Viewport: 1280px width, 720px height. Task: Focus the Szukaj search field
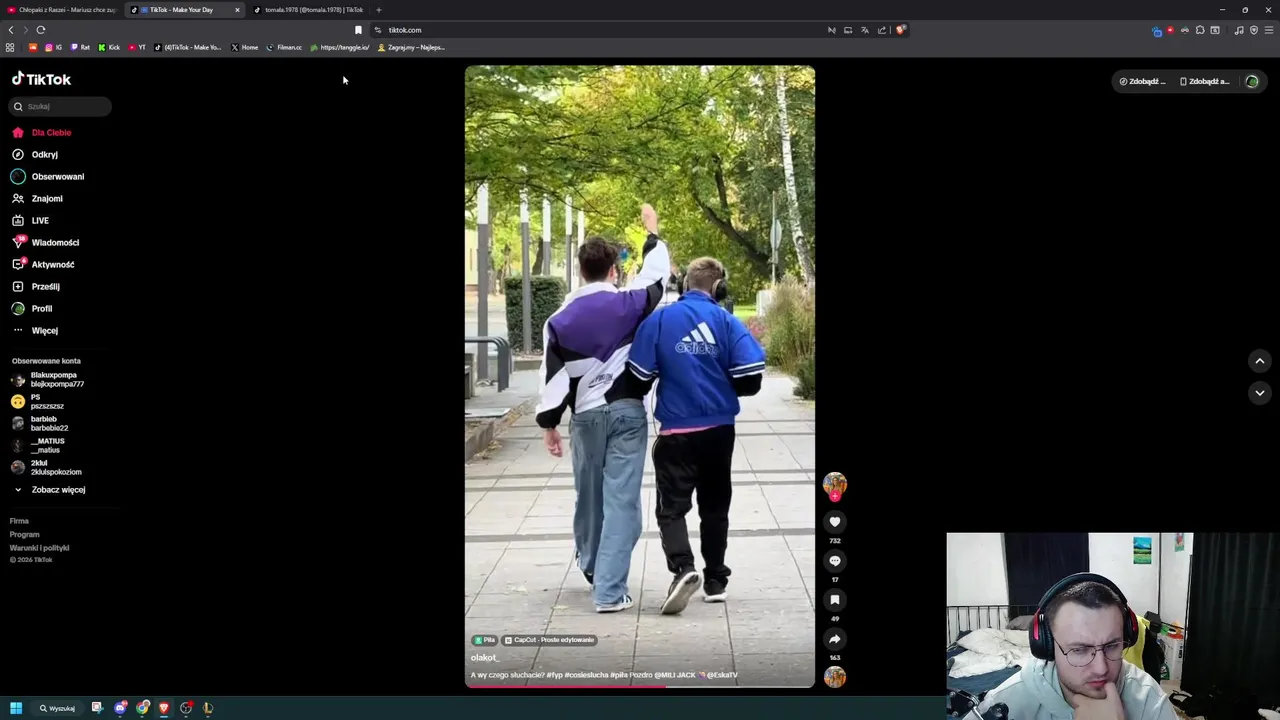pos(61,106)
